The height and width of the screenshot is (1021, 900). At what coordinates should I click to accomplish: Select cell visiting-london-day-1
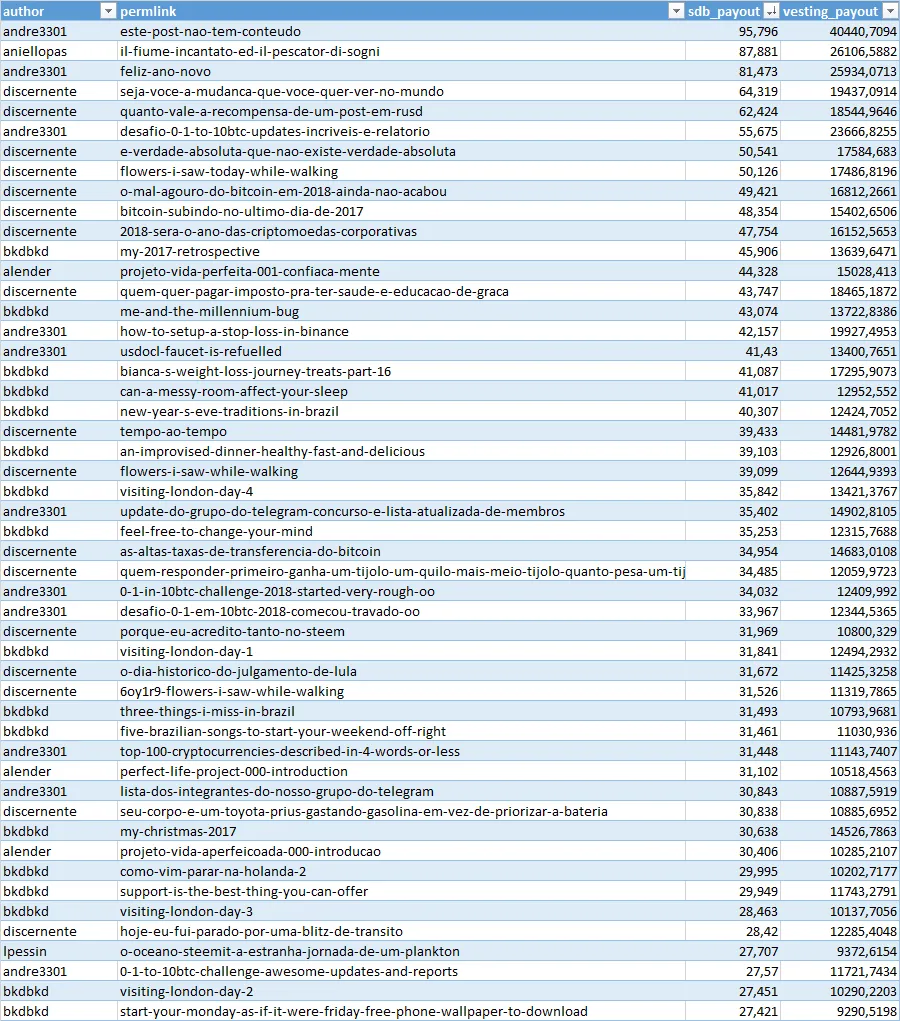coord(401,652)
